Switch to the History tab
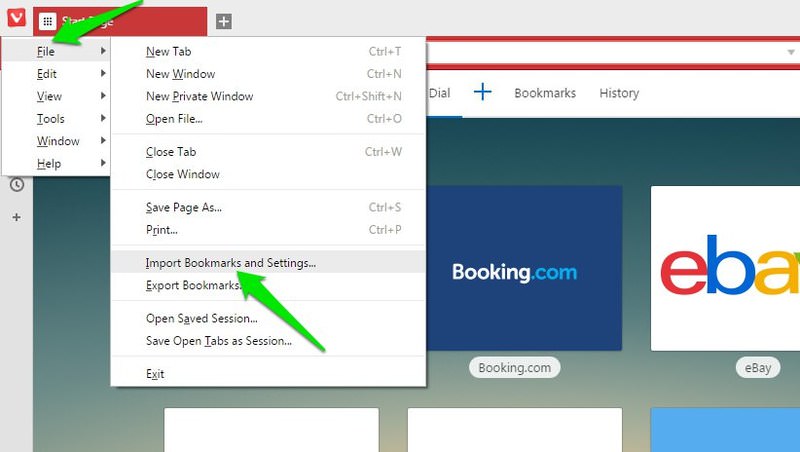This screenshot has width=800, height=452. pyautogui.click(x=619, y=93)
